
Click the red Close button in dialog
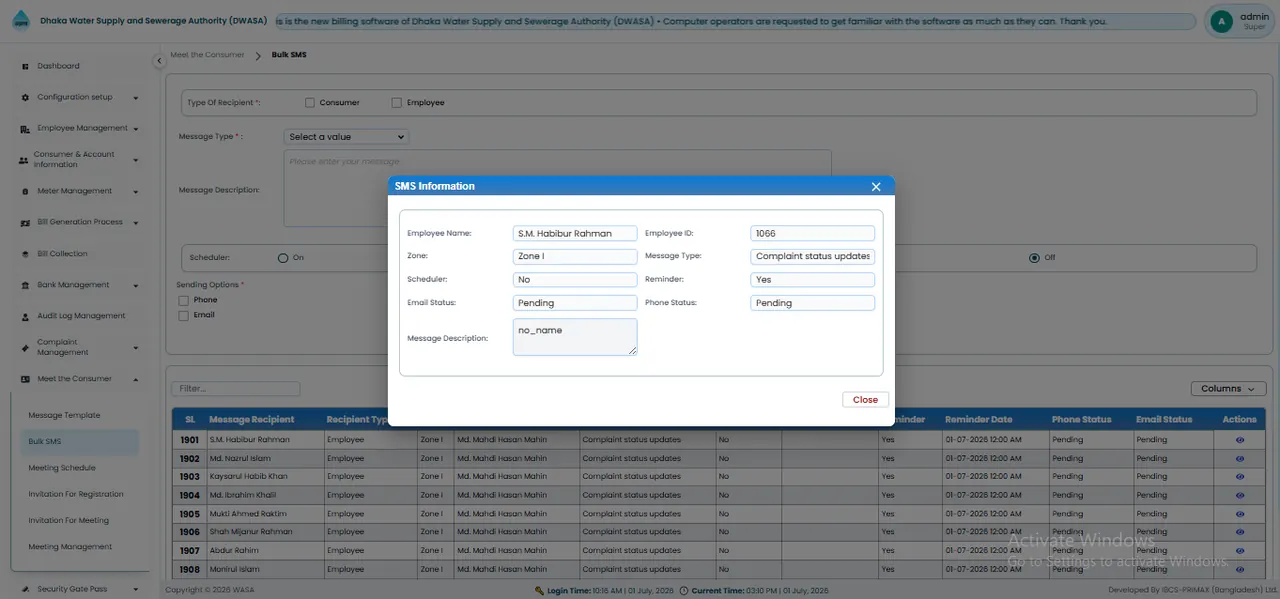[x=865, y=399]
